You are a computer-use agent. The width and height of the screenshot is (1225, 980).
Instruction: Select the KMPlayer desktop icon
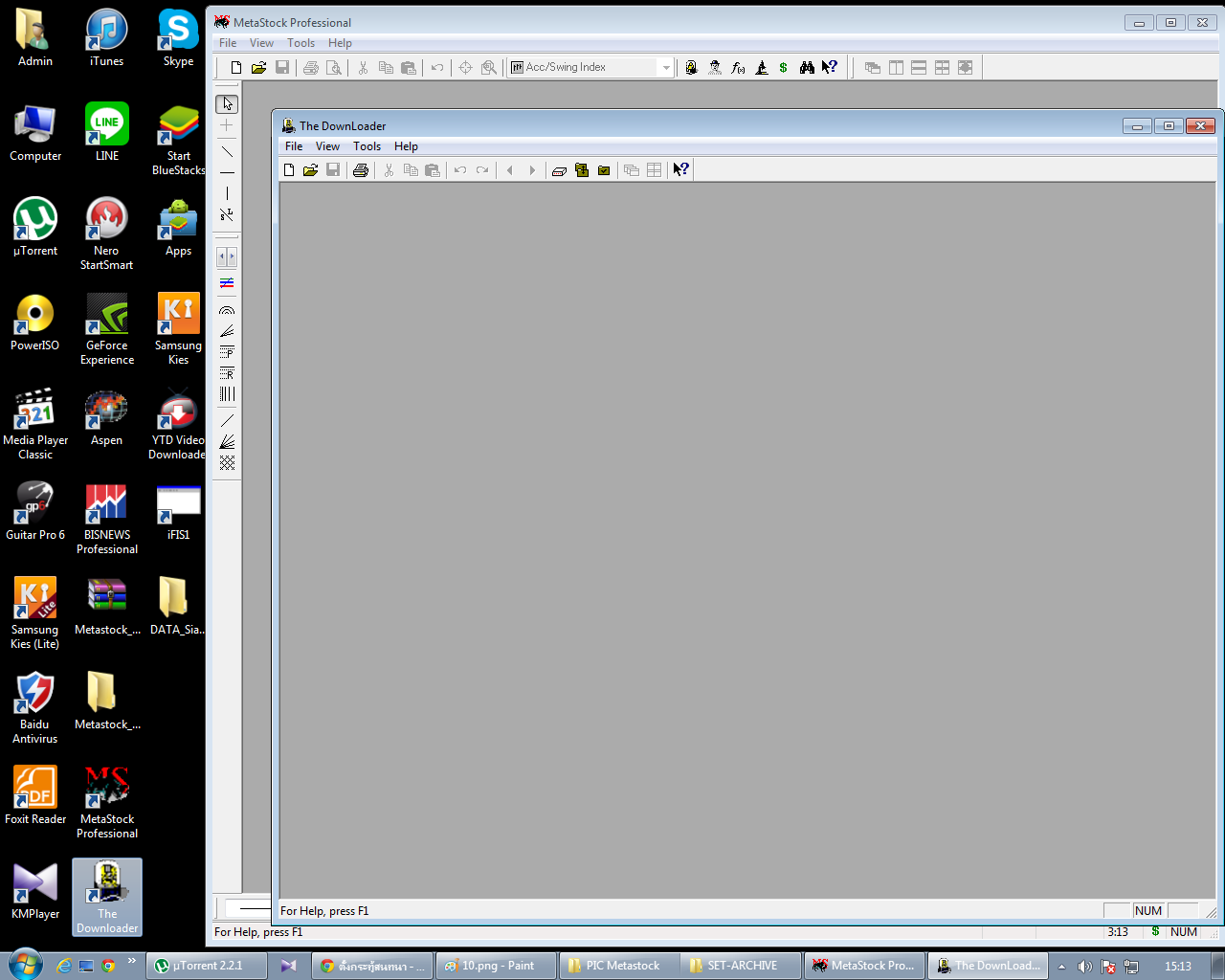point(35,890)
